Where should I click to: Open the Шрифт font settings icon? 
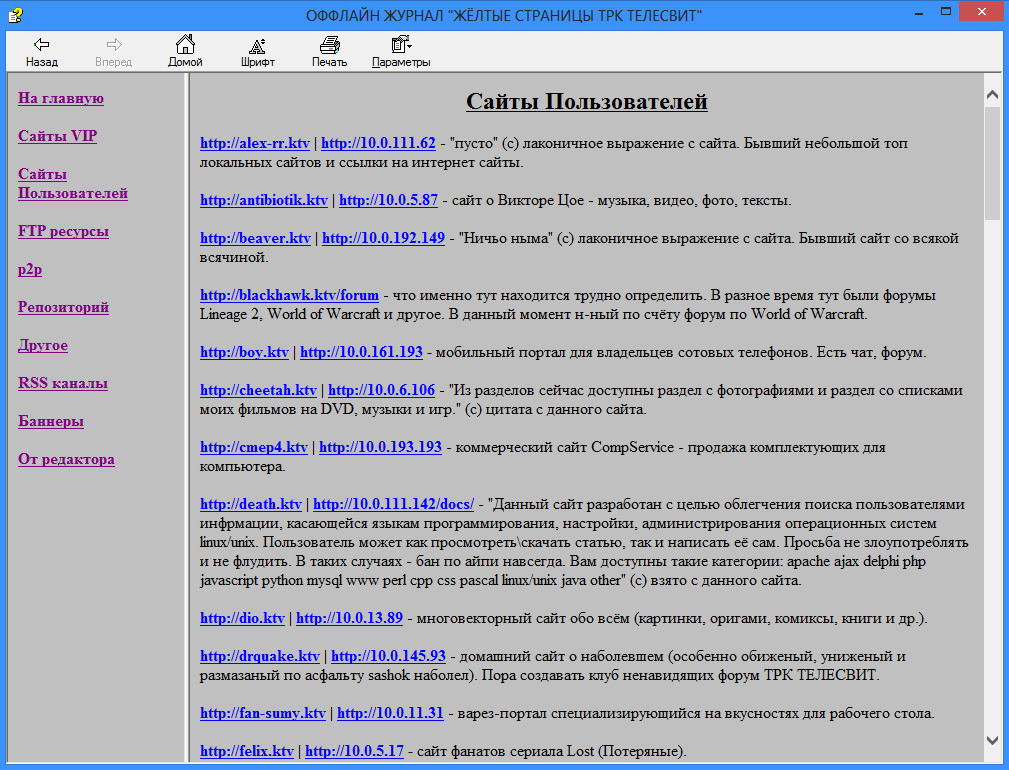[x=257, y=45]
